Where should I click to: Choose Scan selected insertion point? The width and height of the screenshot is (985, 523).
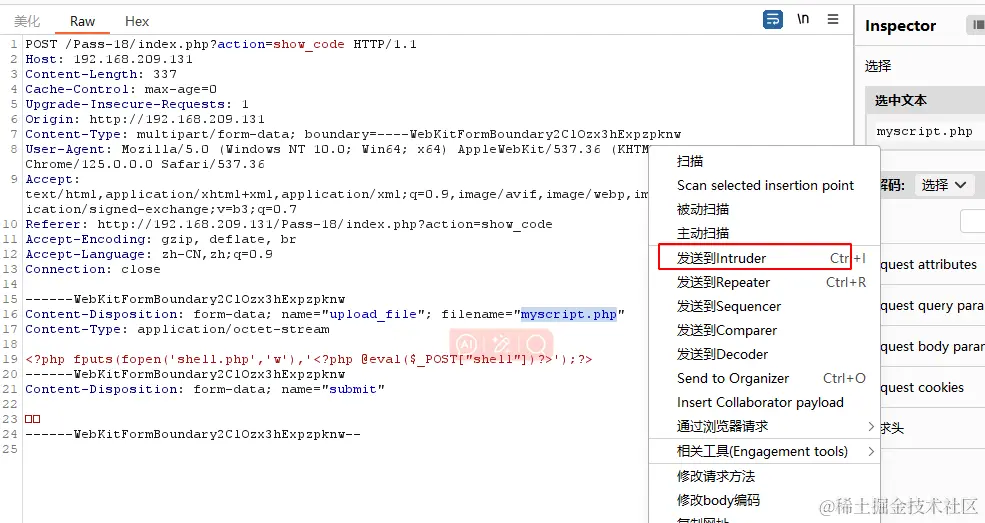coord(765,185)
